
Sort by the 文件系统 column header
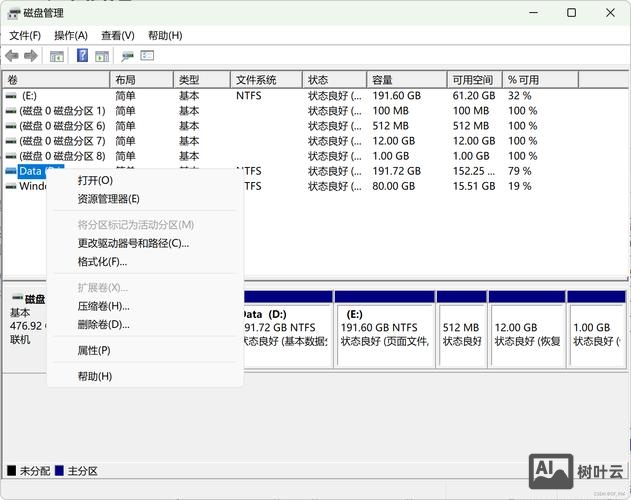[x=266, y=80]
